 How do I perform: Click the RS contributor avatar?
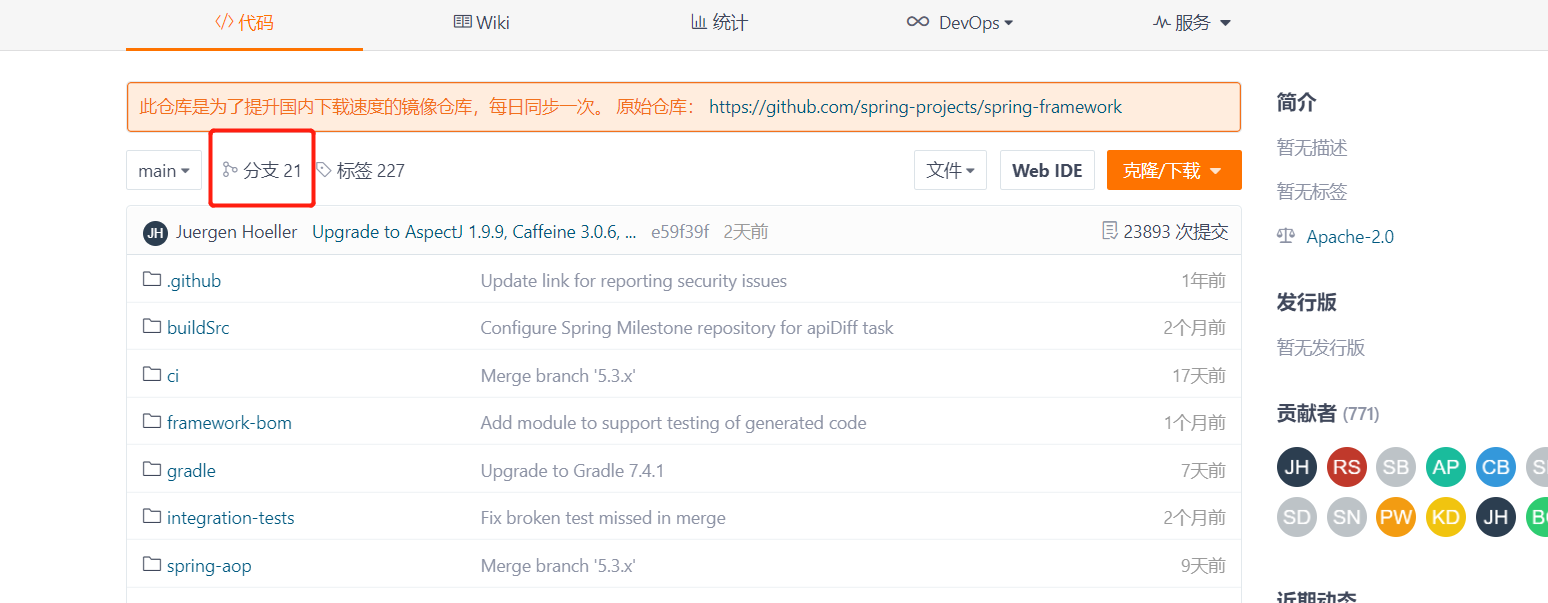(x=1346, y=467)
